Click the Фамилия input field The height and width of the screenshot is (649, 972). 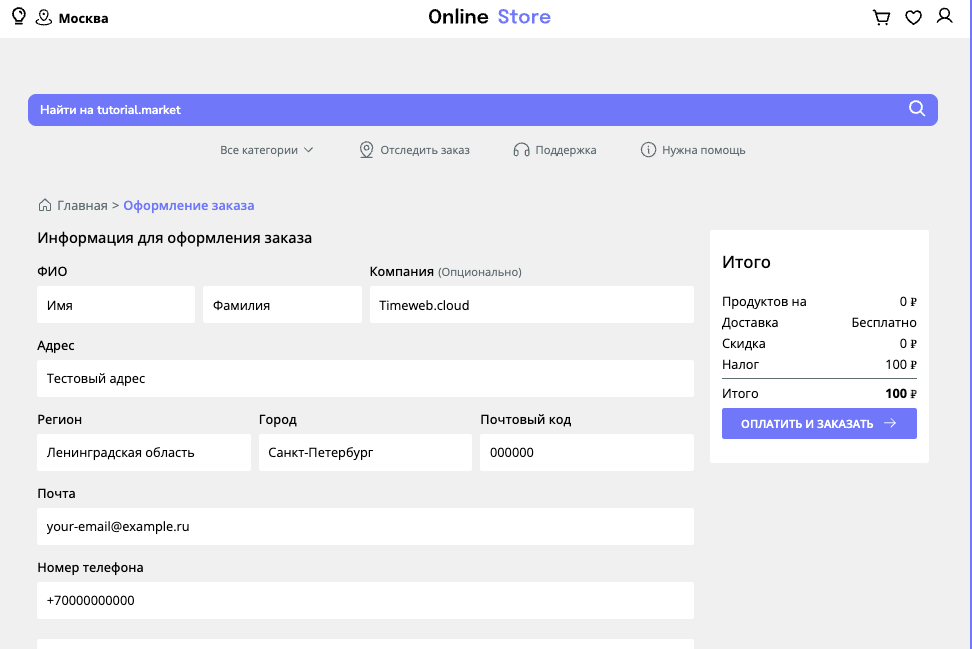pos(282,305)
